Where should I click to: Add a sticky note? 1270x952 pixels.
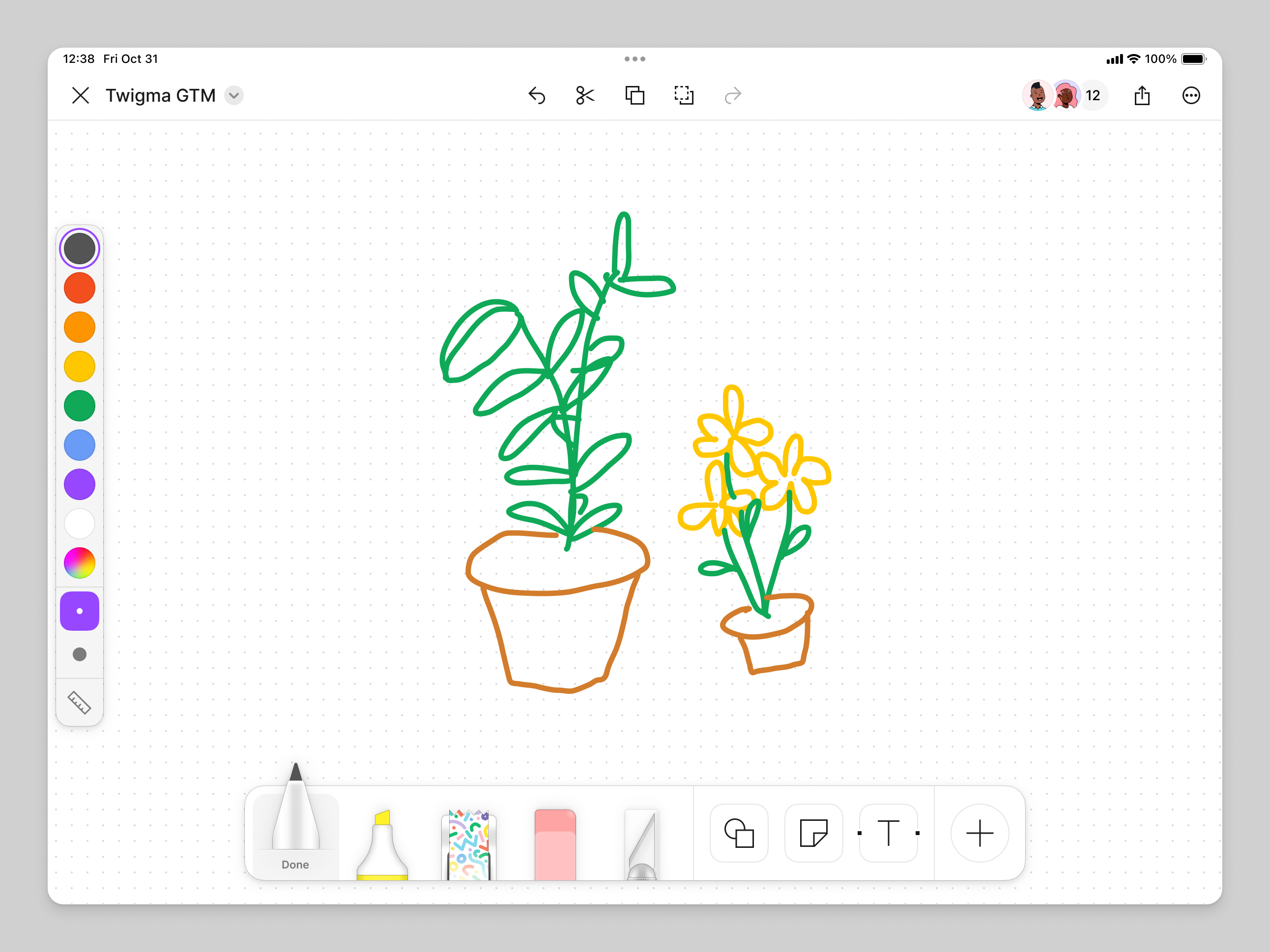[813, 834]
